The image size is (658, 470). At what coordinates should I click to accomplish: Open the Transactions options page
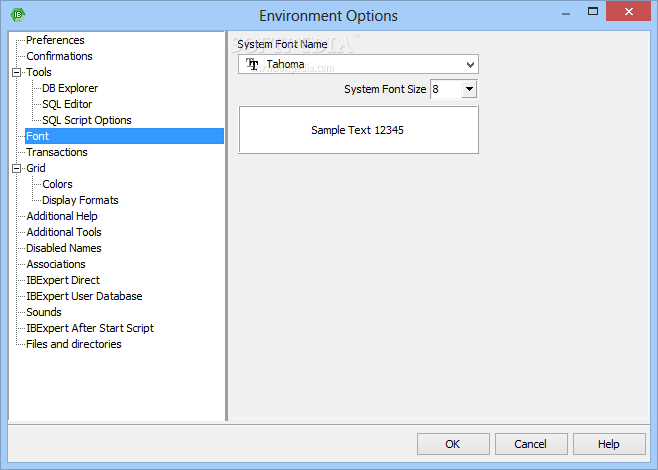[x=57, y=152]
